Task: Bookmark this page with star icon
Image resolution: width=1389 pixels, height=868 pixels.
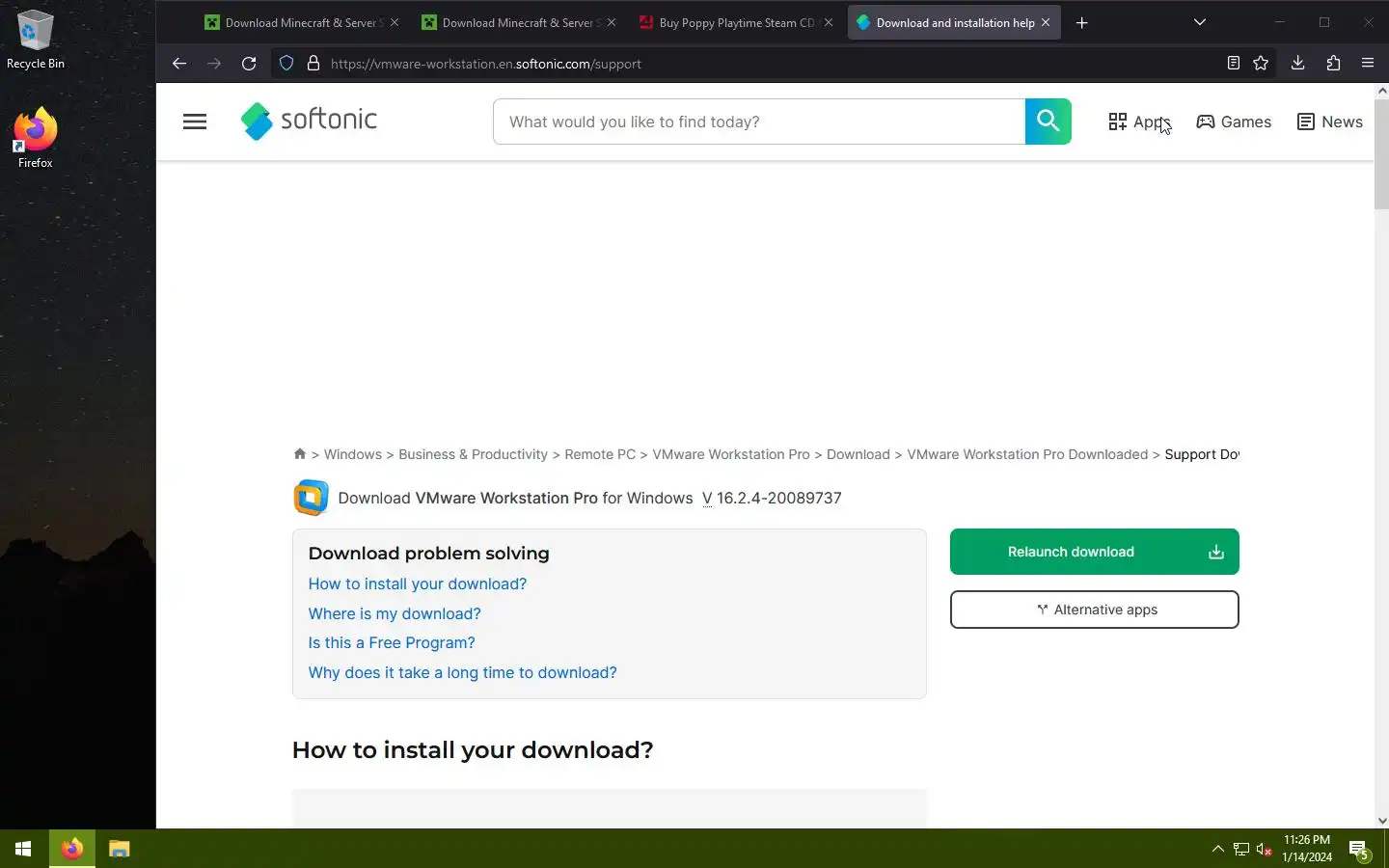Action: tap(1261, 64)
